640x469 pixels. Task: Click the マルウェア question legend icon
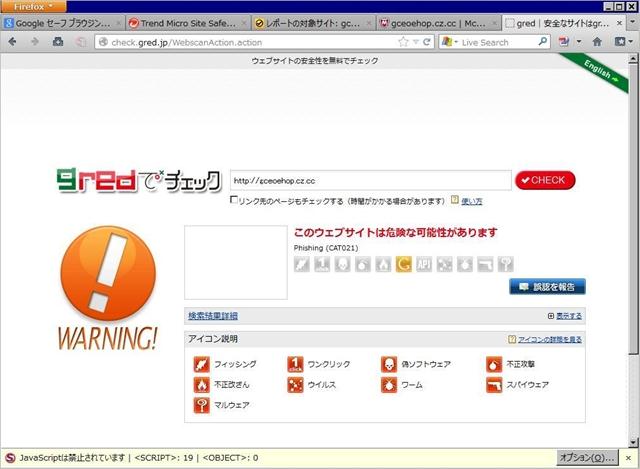pos(202,405)
